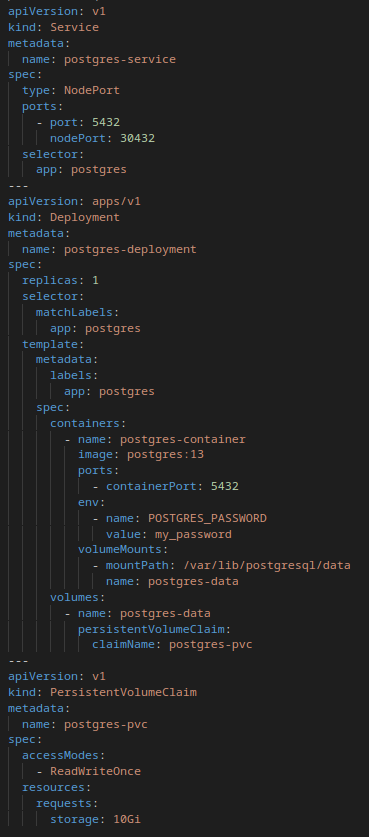
Task: Click the 'POSTGRES_PASSWORD' env name
Action: coord(207,518)
